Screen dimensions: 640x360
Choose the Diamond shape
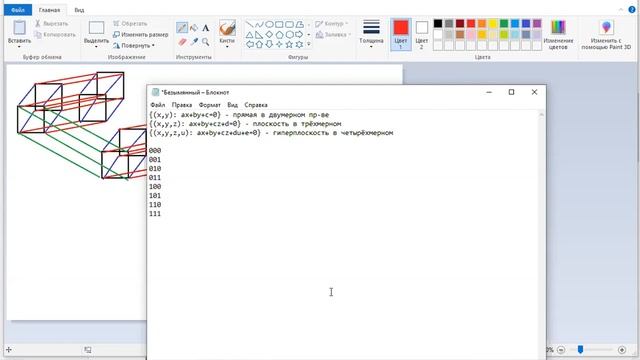269,35
